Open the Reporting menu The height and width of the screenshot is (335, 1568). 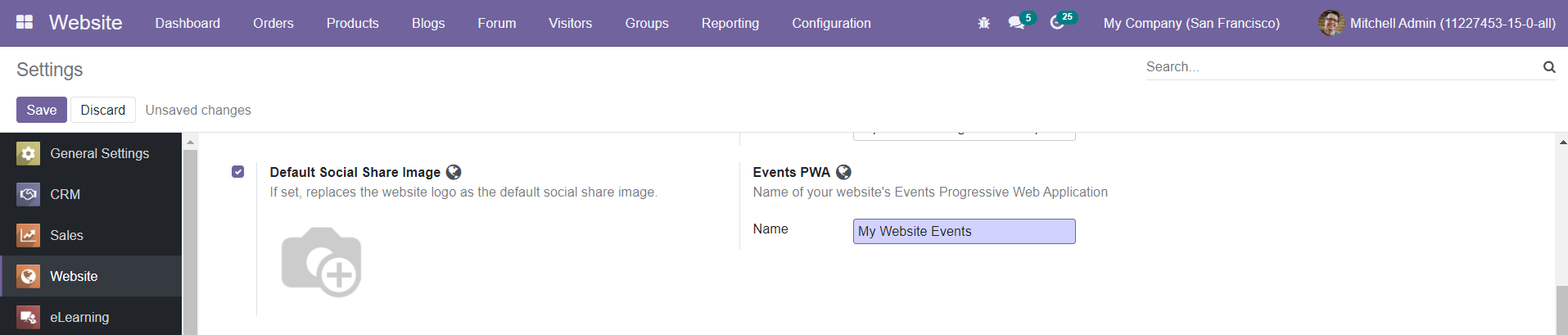coord(730,23)
